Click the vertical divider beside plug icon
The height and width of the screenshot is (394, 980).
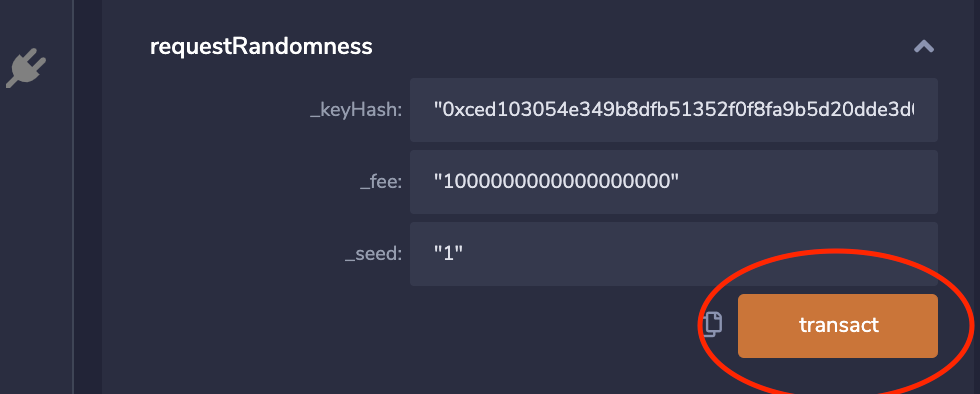tap(73, 197)
